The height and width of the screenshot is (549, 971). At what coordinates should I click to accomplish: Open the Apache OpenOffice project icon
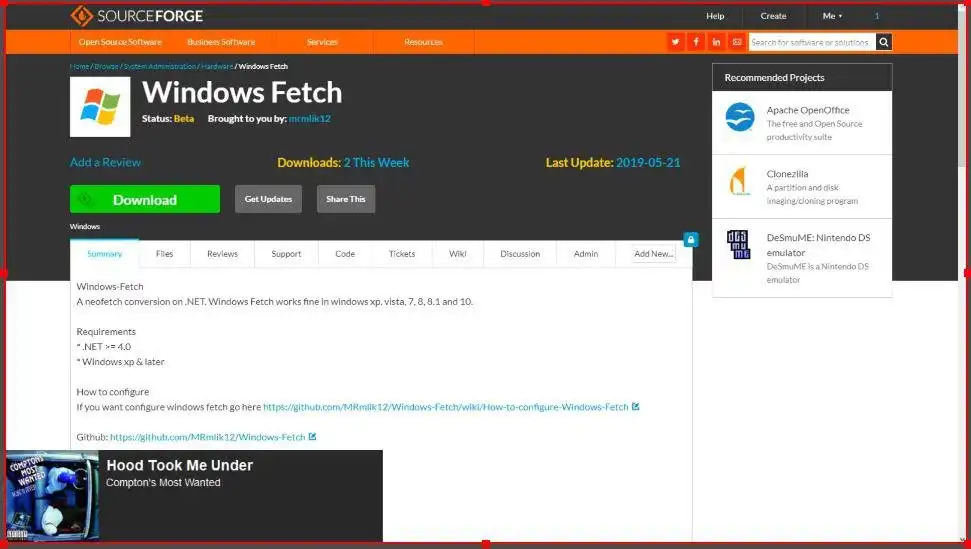coord(740,117)
